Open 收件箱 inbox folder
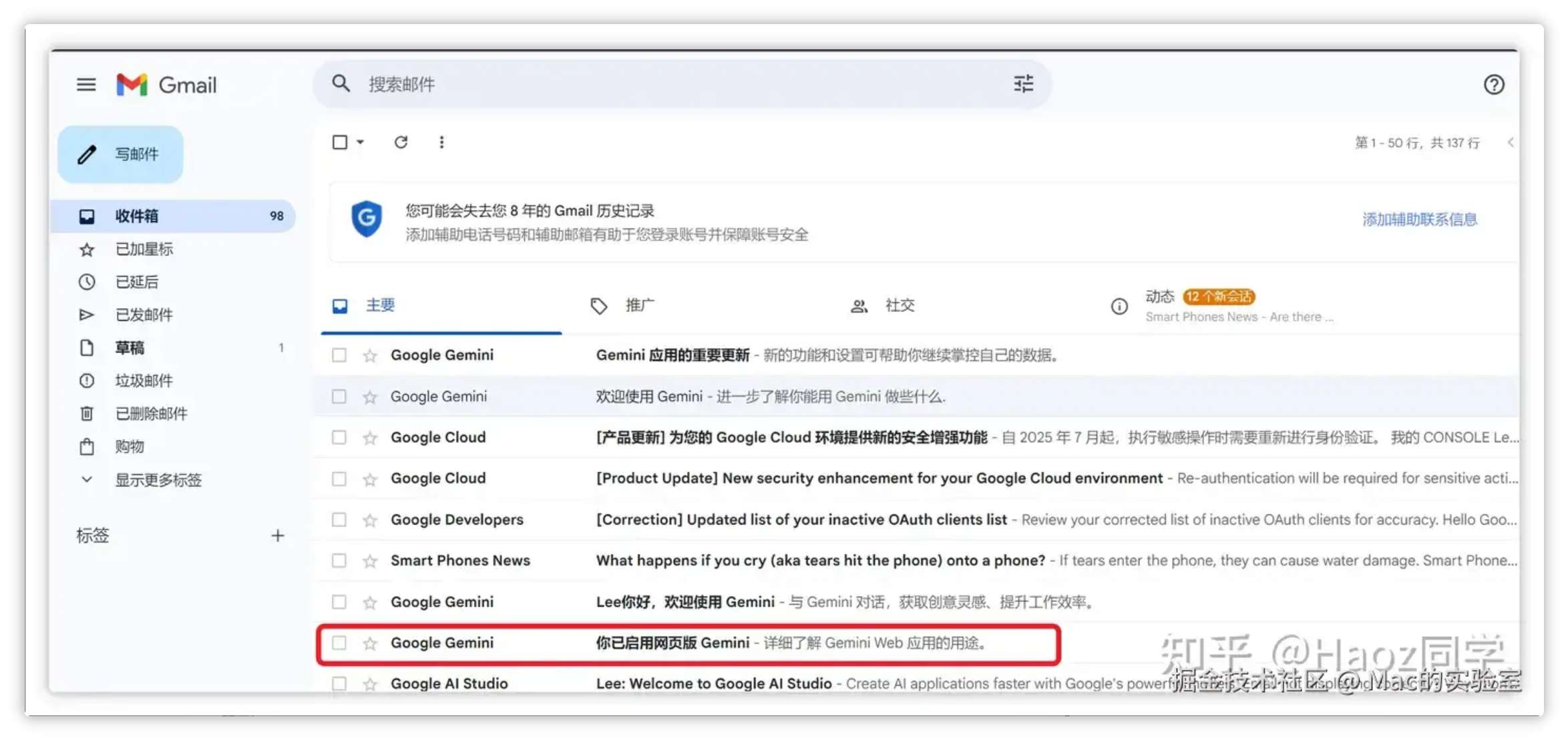 (x=174, y=216)
